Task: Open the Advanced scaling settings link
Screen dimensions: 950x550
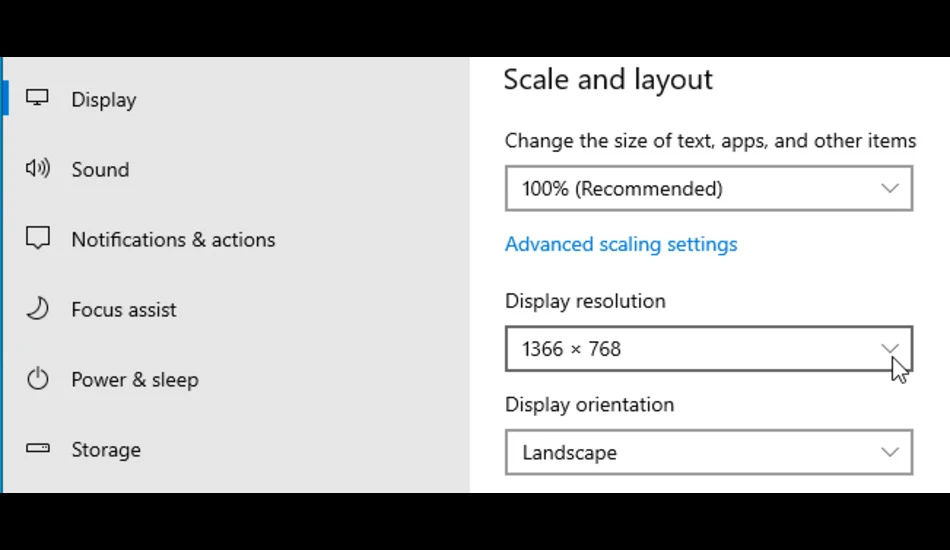Action: tap(621, 244)
